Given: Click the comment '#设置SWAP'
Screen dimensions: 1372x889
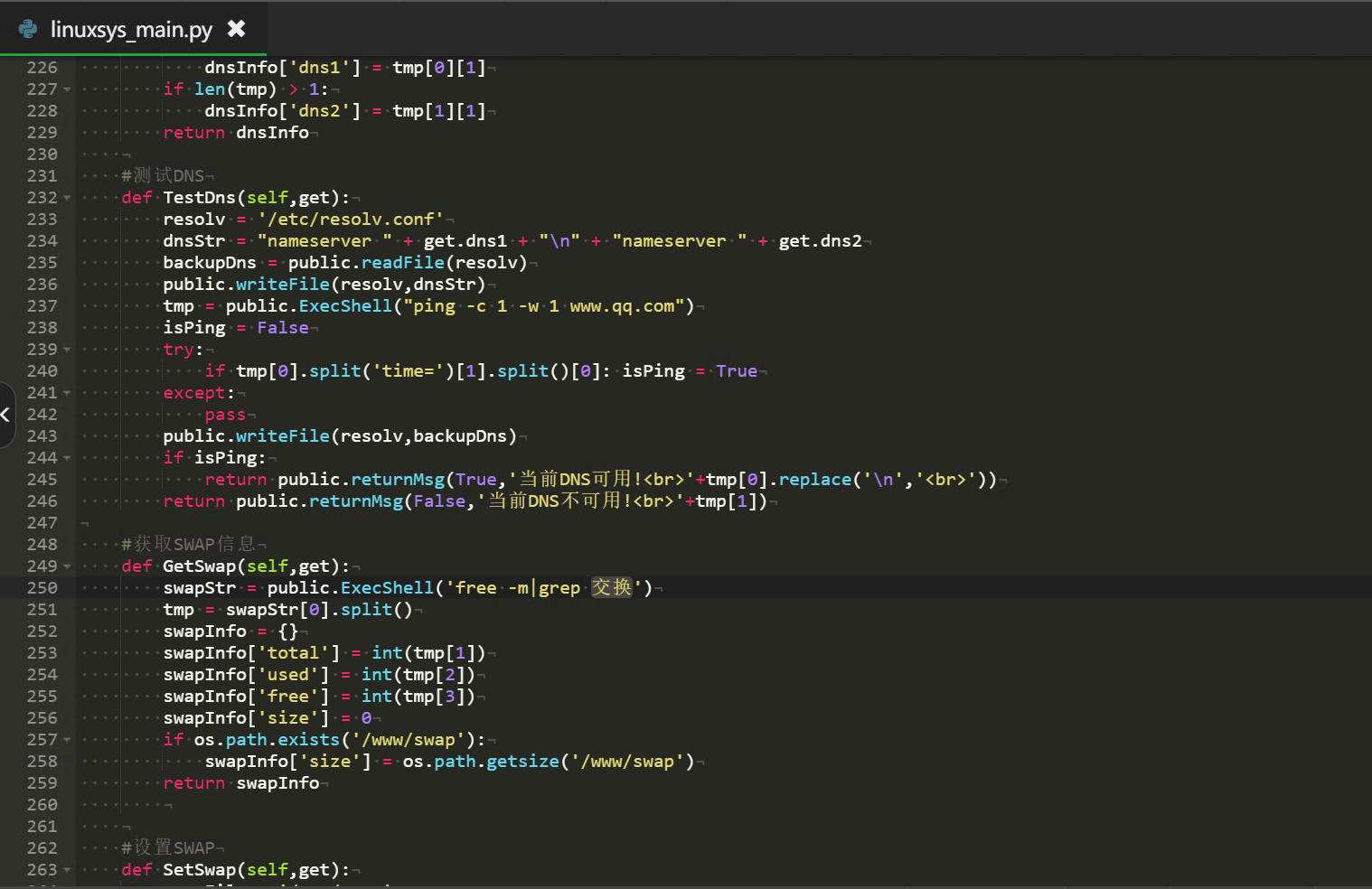Looking at the screenshot, I should [168, 848].
